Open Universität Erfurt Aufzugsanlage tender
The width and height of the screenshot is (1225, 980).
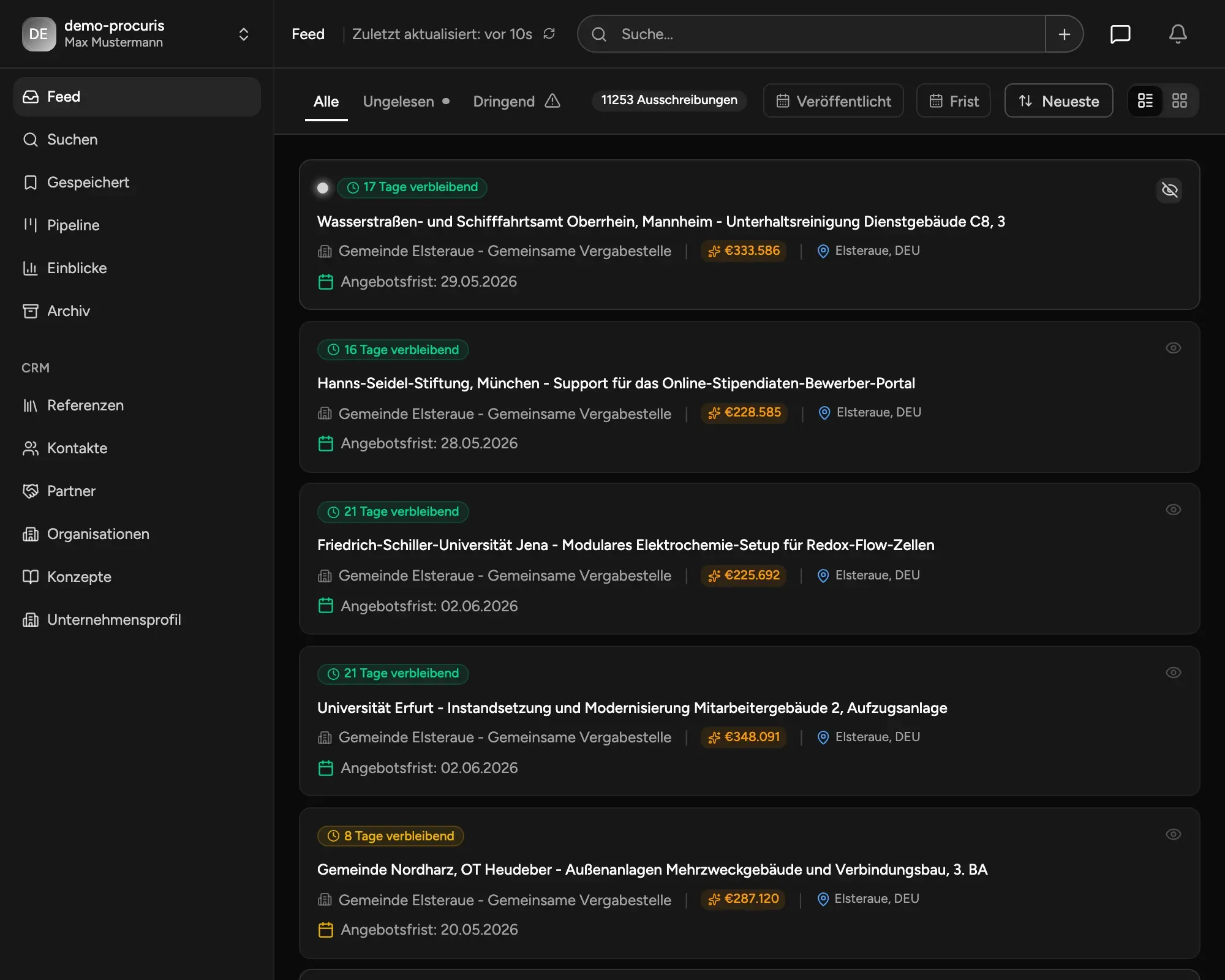point(632,708)
